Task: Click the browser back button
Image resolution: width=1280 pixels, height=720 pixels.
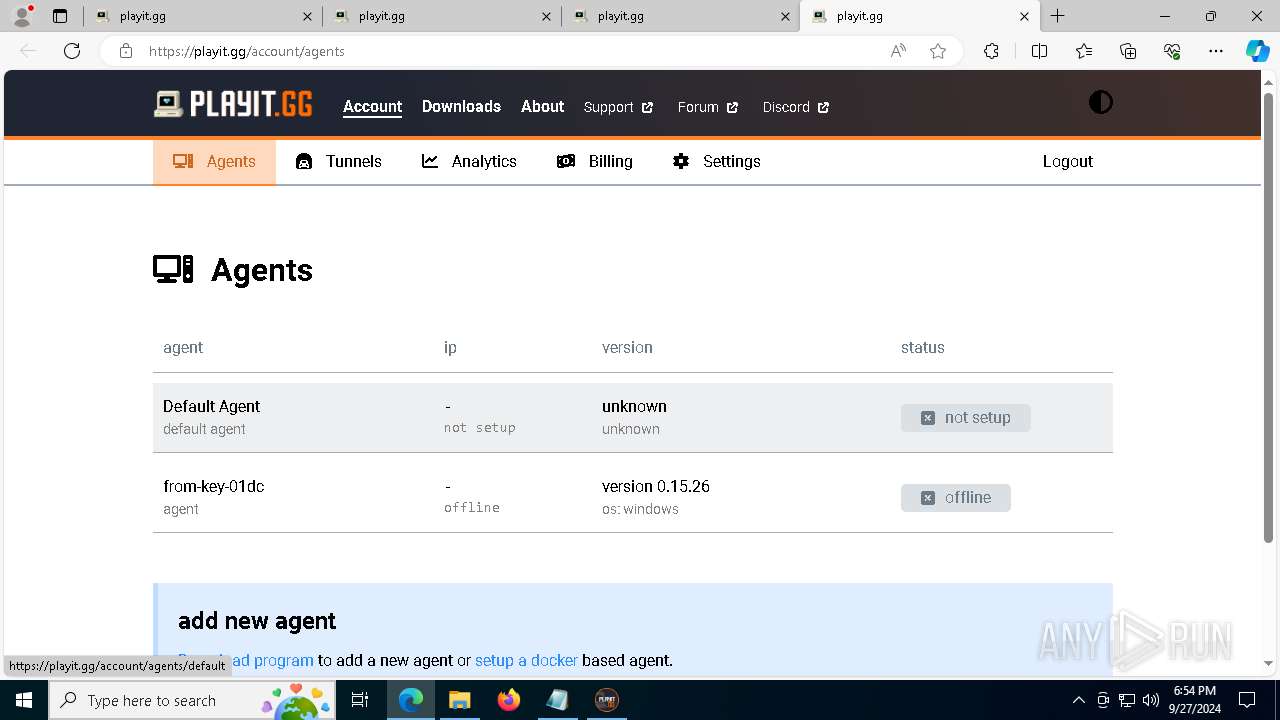Action: click(28, 51)
